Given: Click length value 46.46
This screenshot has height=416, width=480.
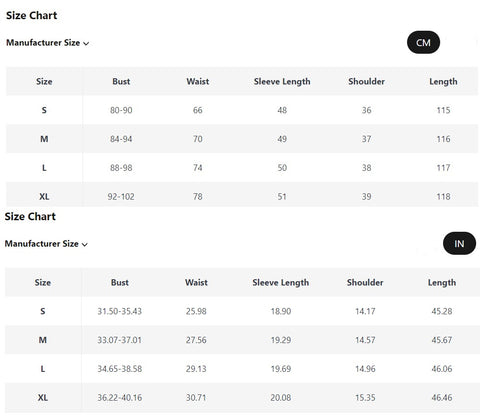Looking at the screenshot, I should click(442, 398).
